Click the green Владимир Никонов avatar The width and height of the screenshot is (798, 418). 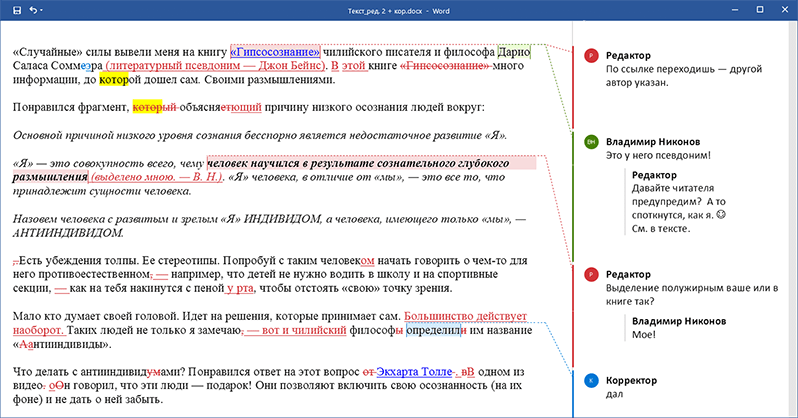pos(591,142)
